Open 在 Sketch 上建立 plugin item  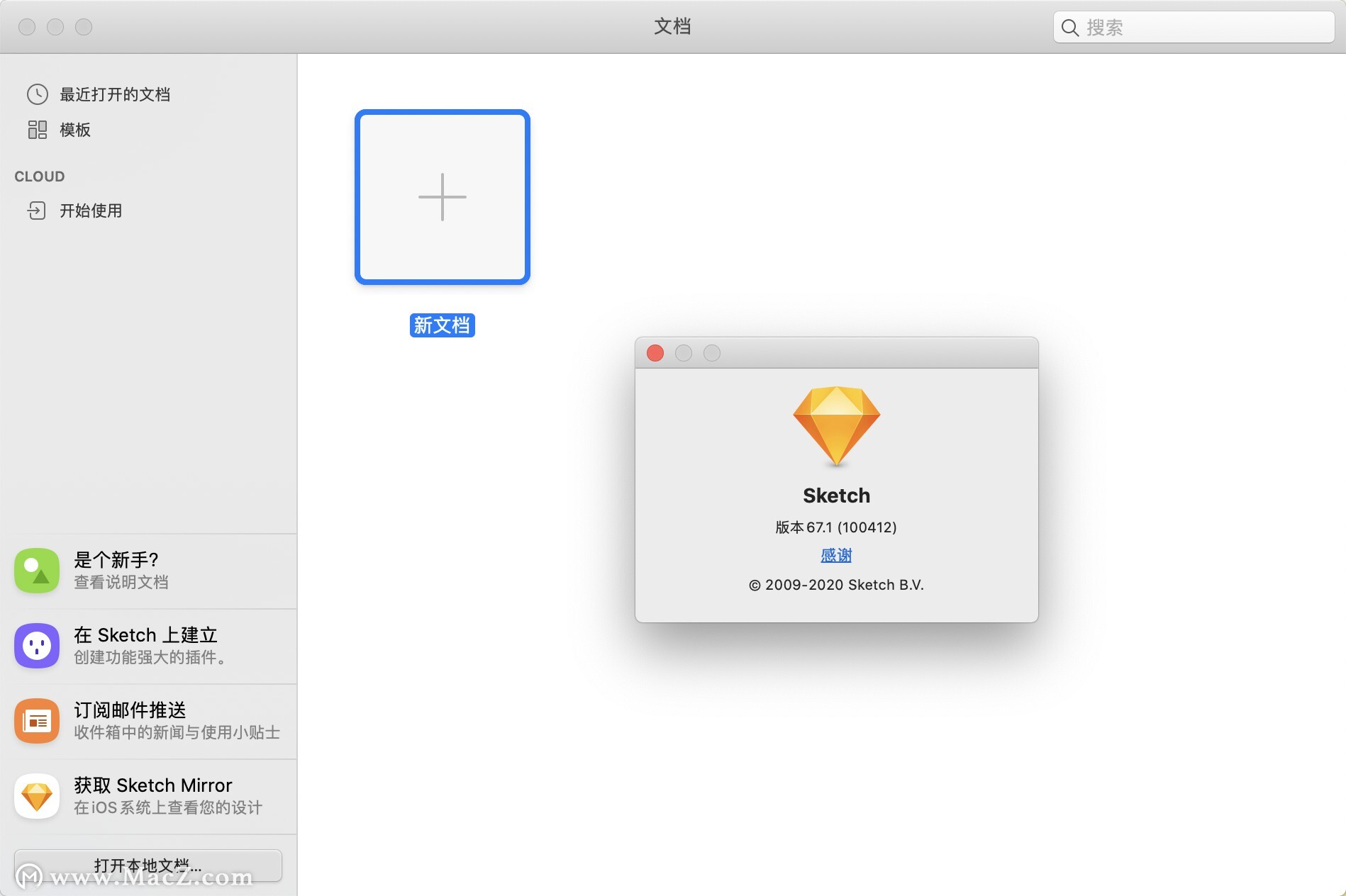click(149, 646)
